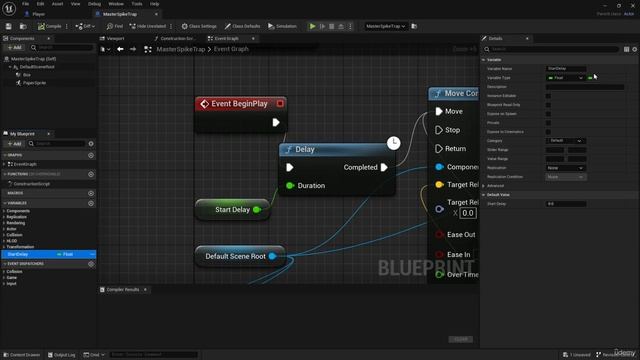Screen dimensions: 640x360
Task: Click the Unreal Engine logo icon
Action: 9,9
